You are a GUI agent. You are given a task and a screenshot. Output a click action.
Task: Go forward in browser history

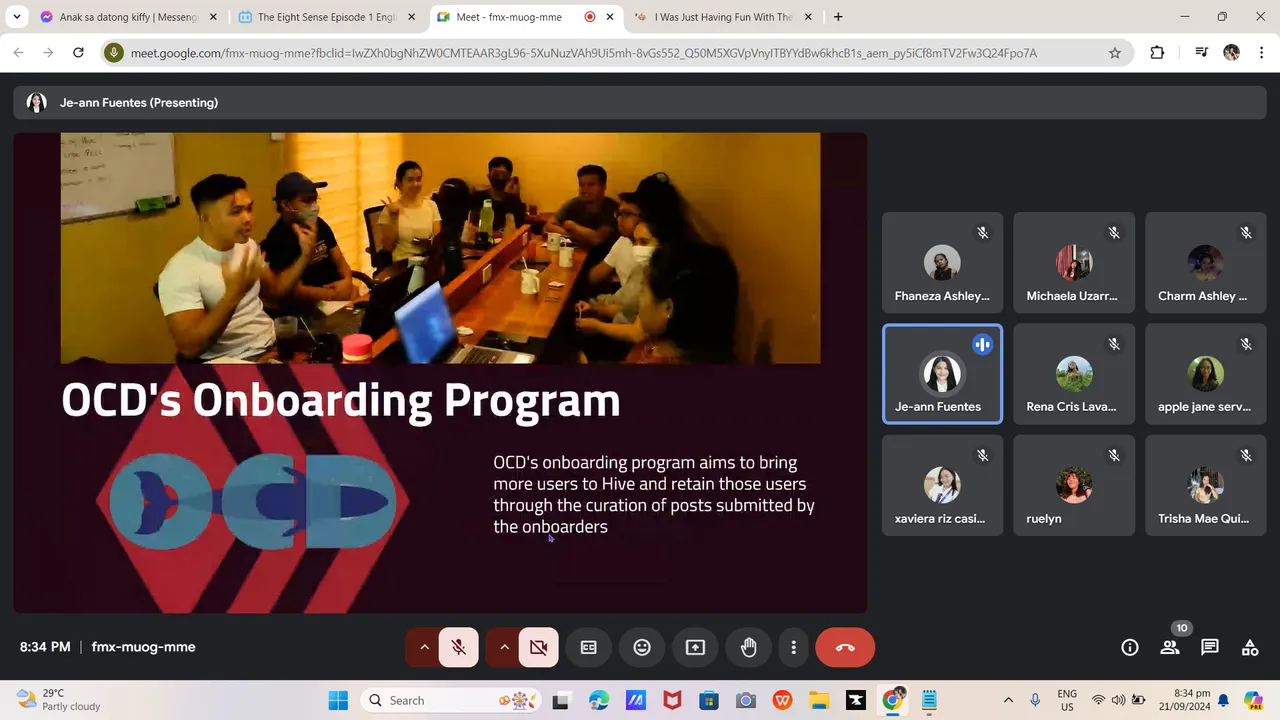tap(48, 53)
